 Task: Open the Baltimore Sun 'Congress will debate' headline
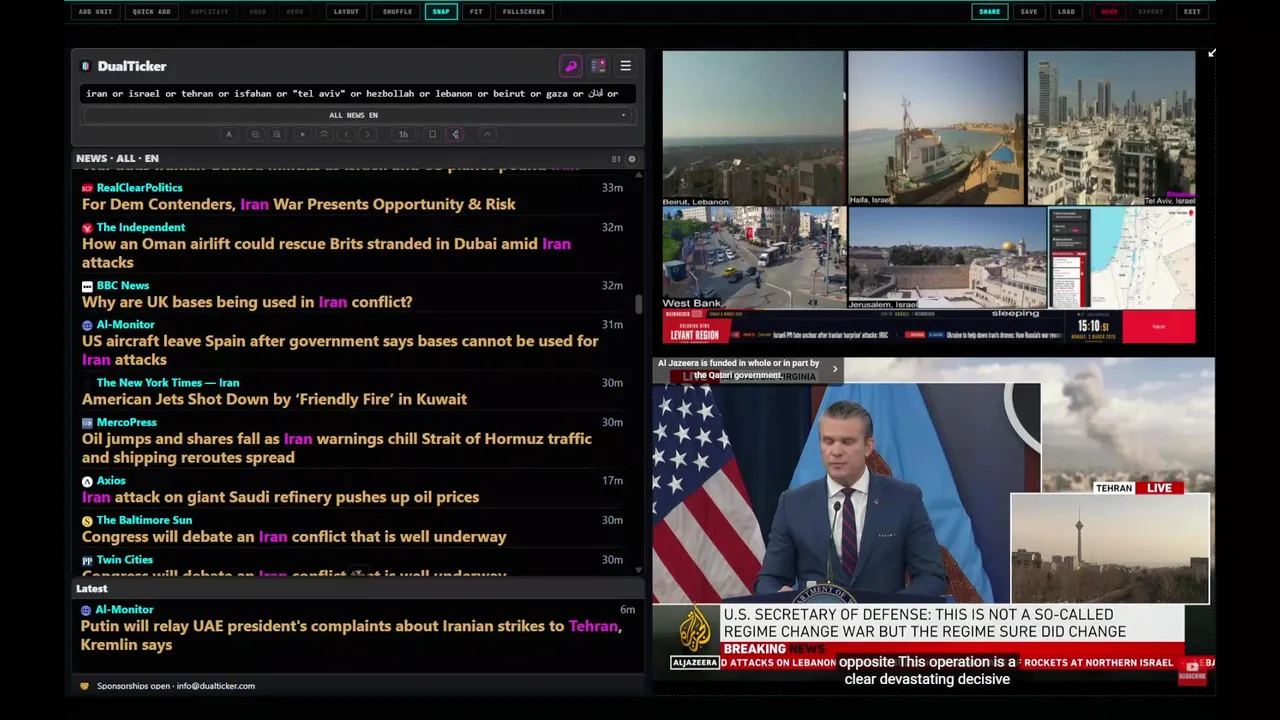[x=294, y=537]
